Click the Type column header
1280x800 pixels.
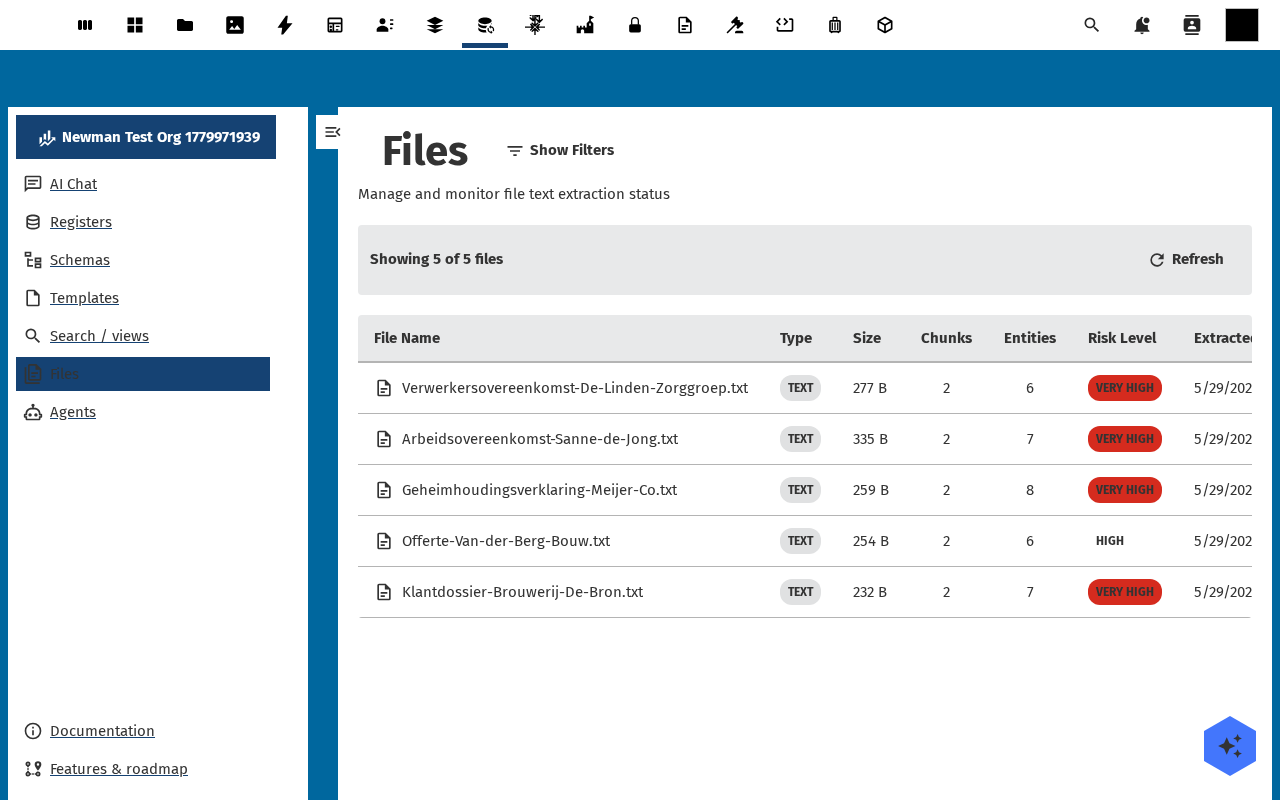(796, 338)
